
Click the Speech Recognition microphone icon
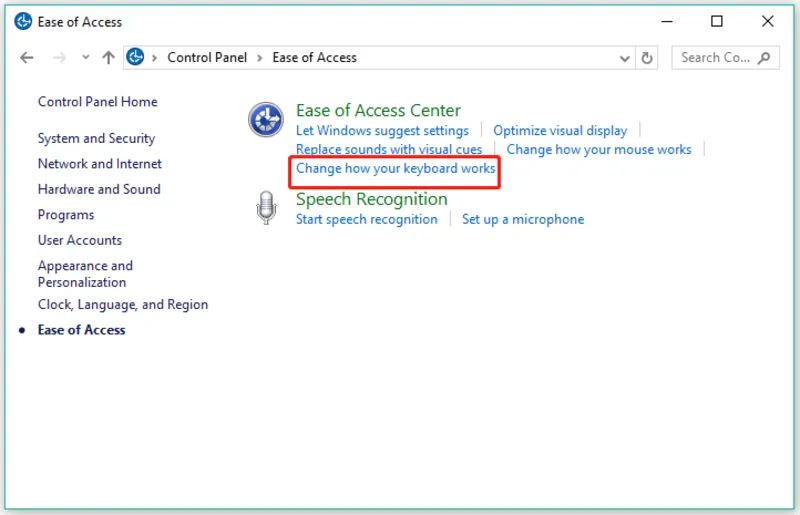coord(266,208)
